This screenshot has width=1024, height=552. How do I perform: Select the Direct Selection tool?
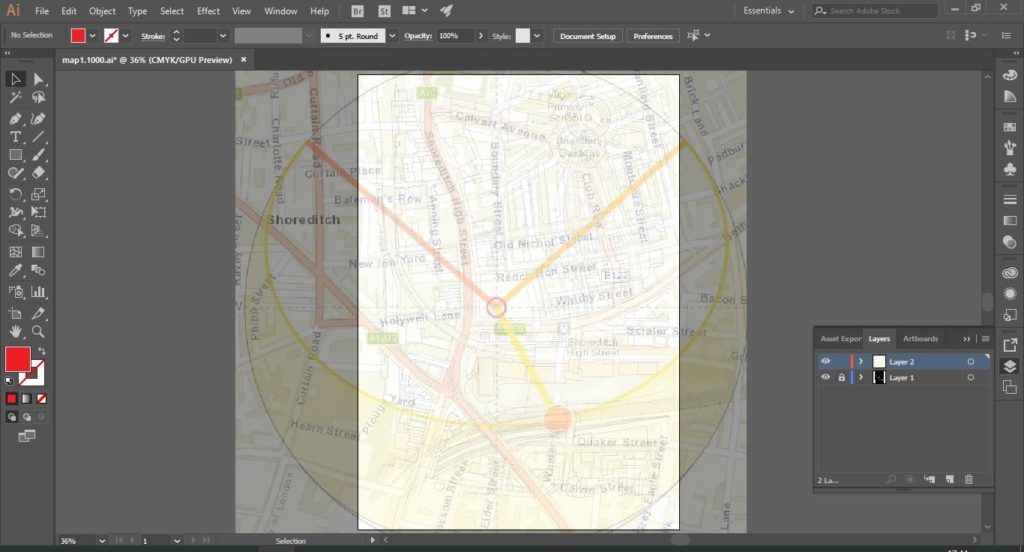(x=39, y=79)
